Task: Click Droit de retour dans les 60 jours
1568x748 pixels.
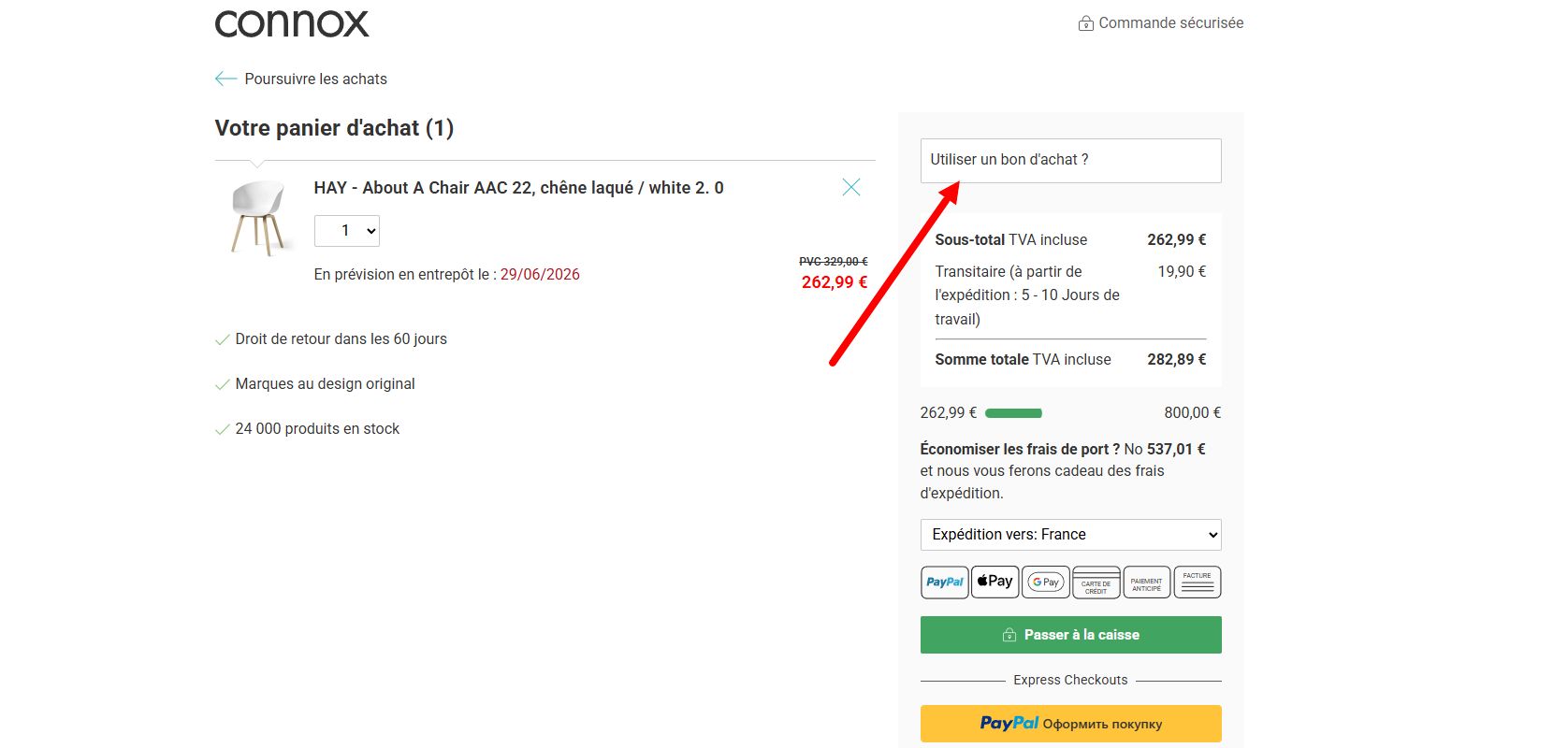Action: (341, 339)
